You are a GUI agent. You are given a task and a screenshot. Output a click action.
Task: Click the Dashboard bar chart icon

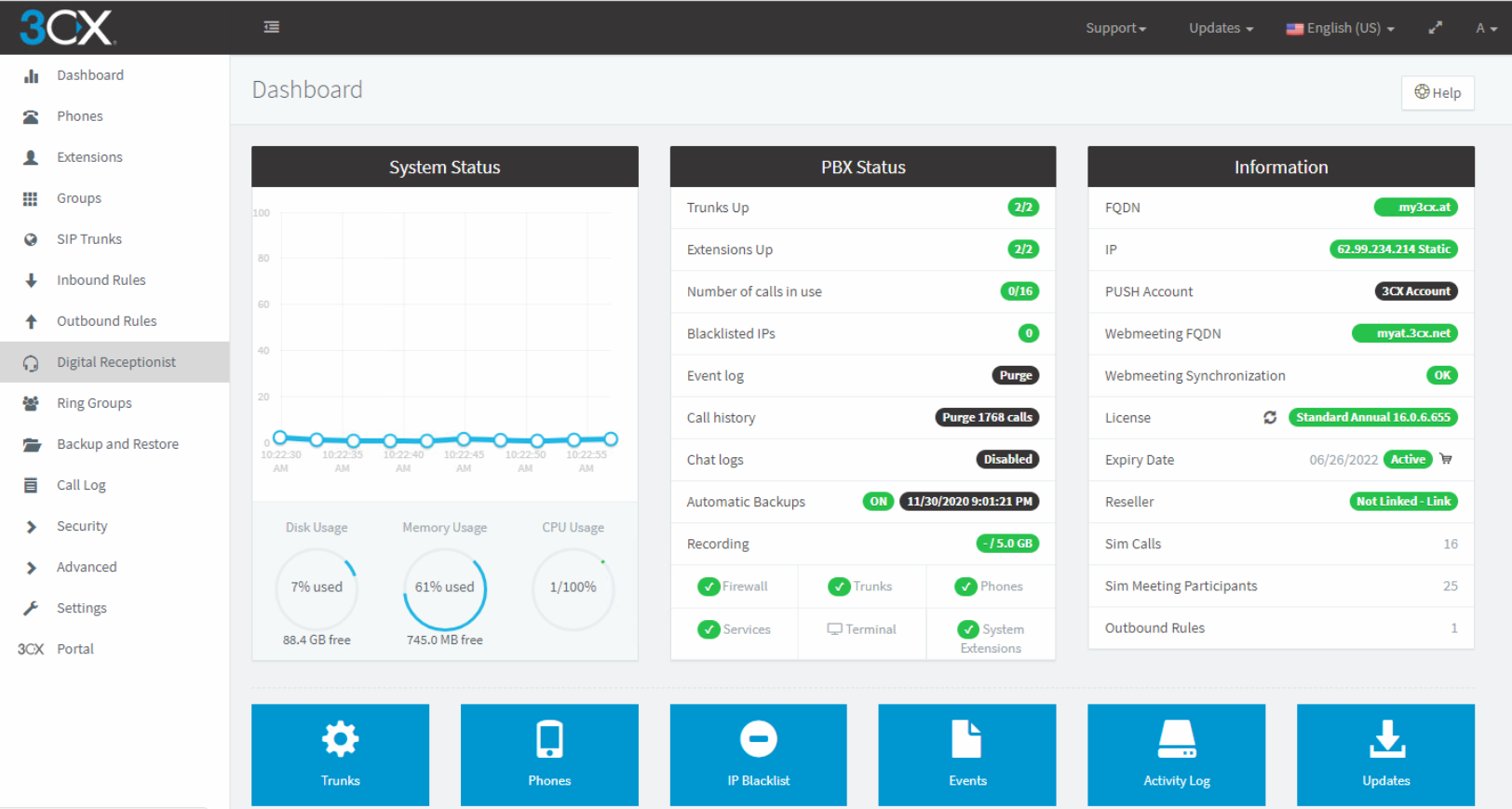(x=31, y=75)
